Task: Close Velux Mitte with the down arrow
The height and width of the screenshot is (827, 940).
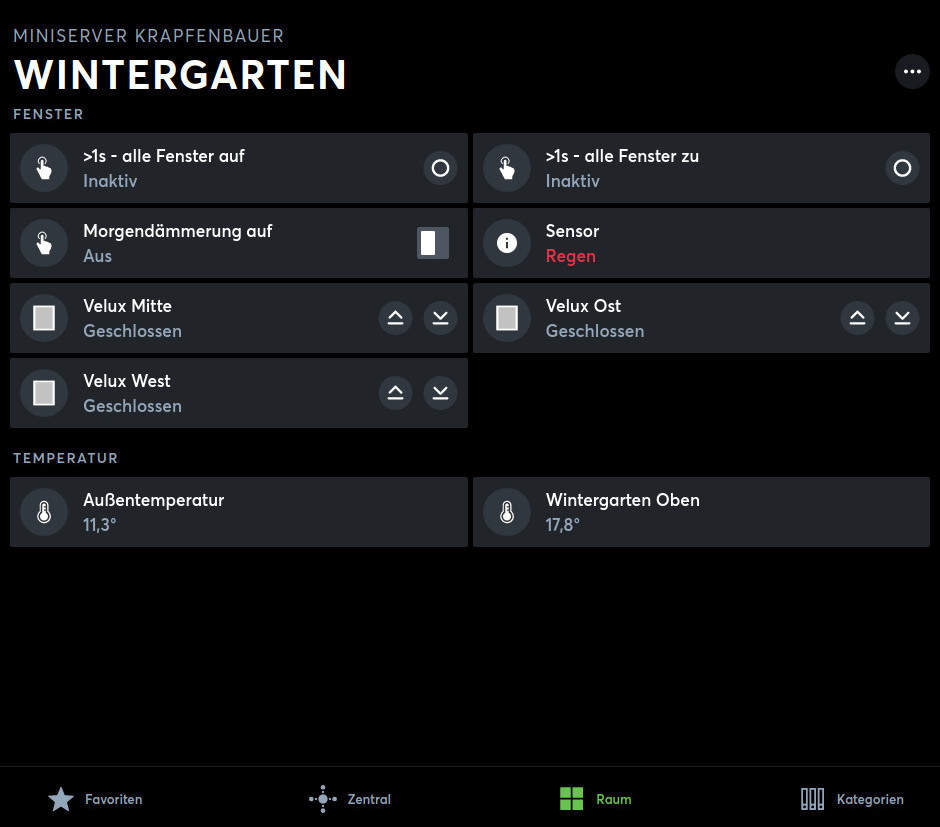Action: (x=440, y=318)
